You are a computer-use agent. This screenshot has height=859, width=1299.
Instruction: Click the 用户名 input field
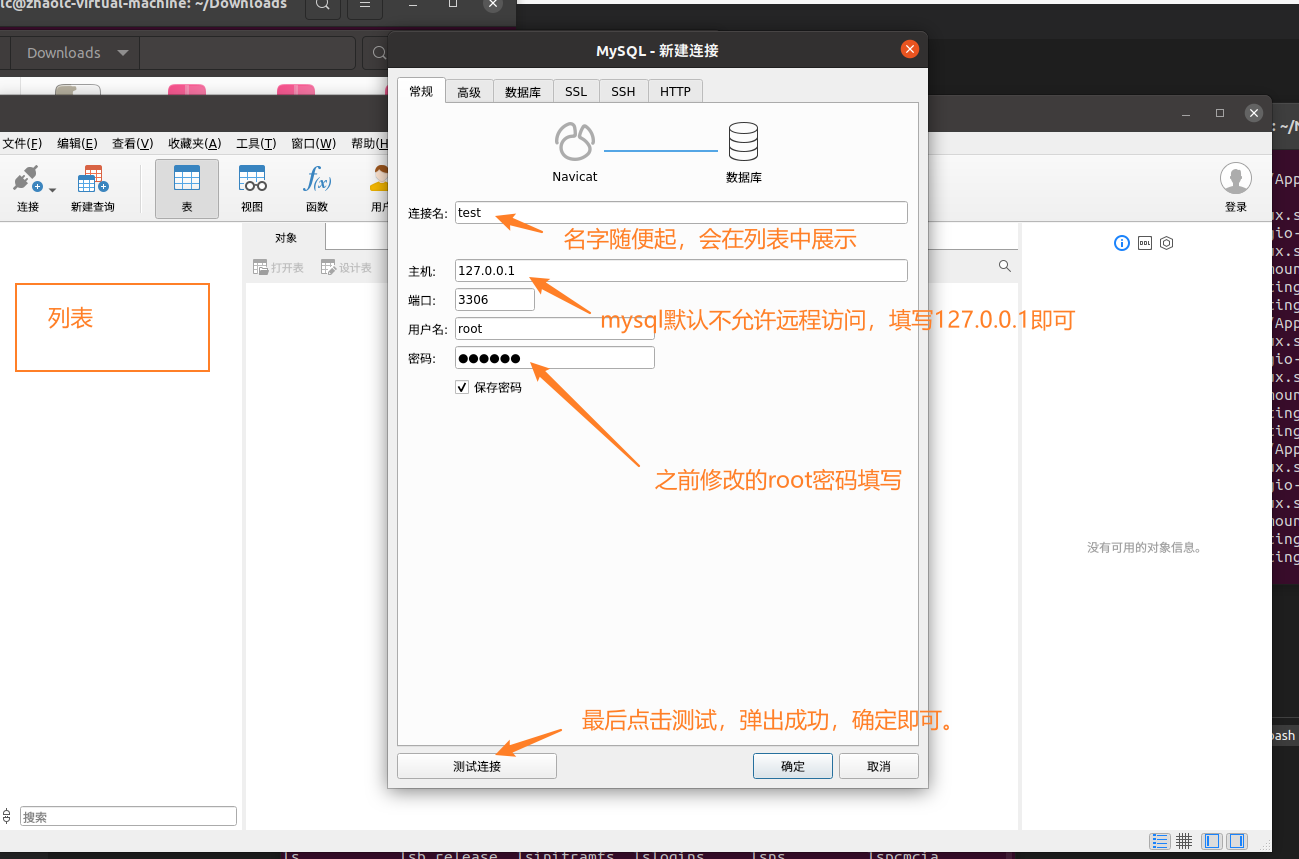pos(555,328)
